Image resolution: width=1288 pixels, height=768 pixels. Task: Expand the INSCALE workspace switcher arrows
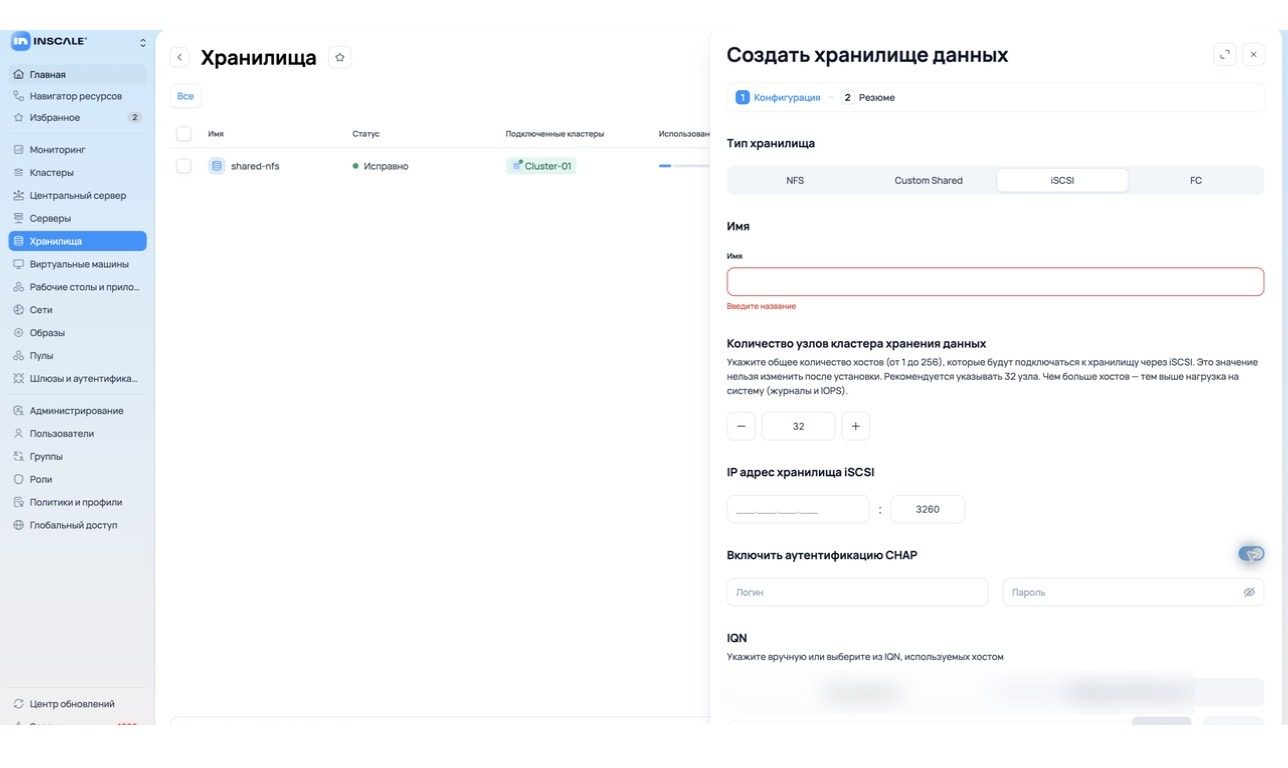[x=142, y=42]
